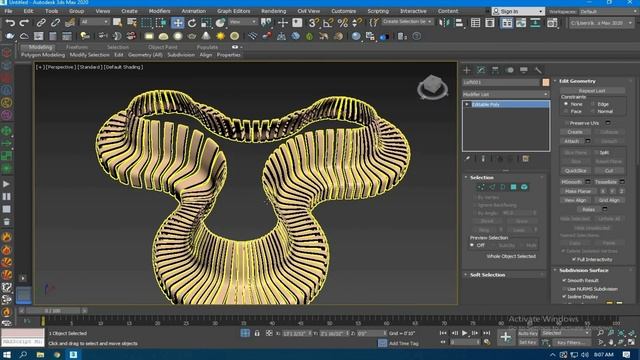
Task: Open the Hierarchy command panel tab
Action: 495,70
